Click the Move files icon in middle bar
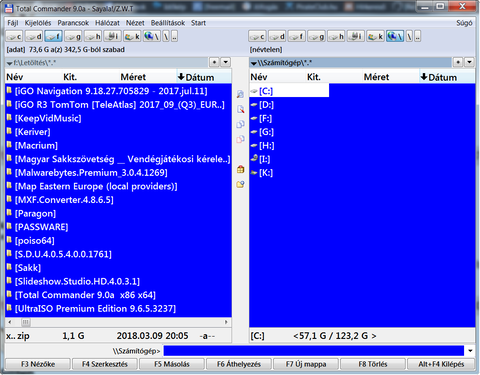Image resolution: width=480 pixels, height=375 pixels. coord(240,139)
